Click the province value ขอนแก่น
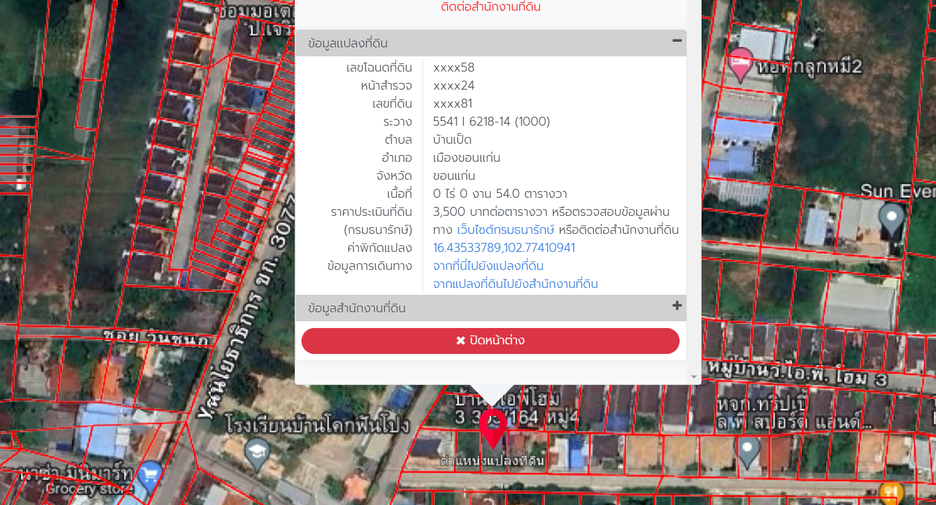 point(454,175)
